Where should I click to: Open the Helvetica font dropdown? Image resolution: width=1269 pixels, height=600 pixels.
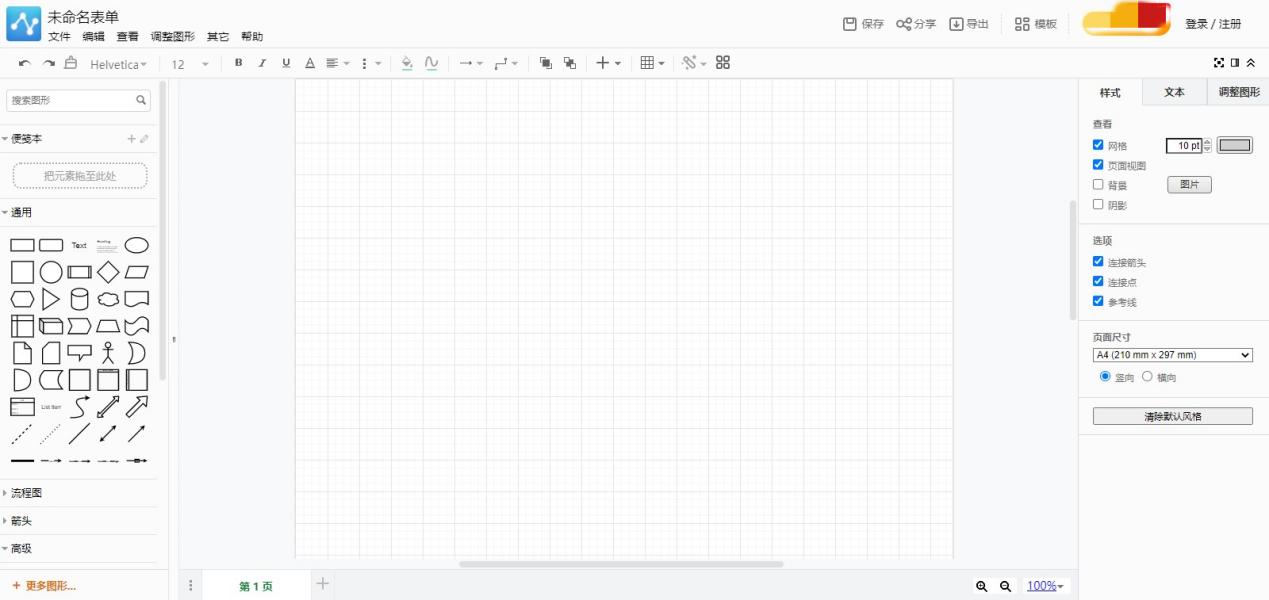click(x=117, y=63)
